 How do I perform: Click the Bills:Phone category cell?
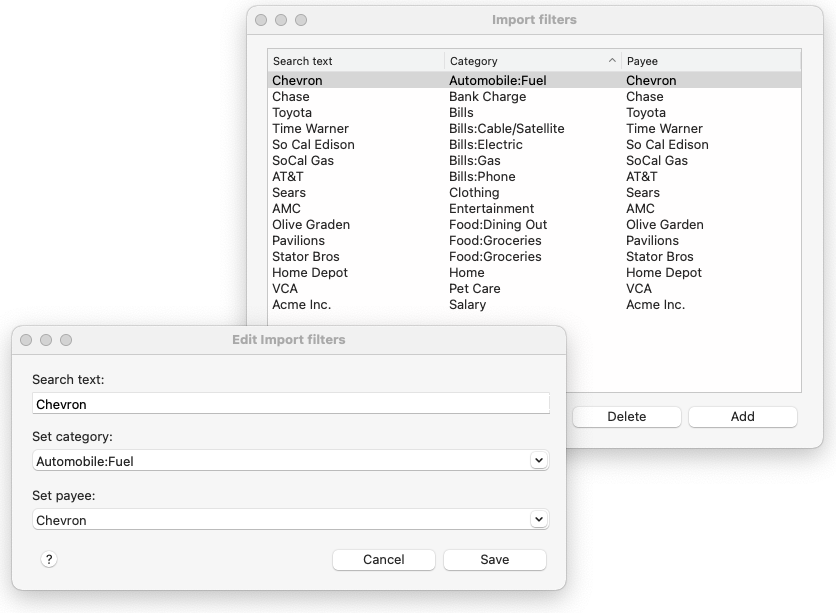[482, 176]
